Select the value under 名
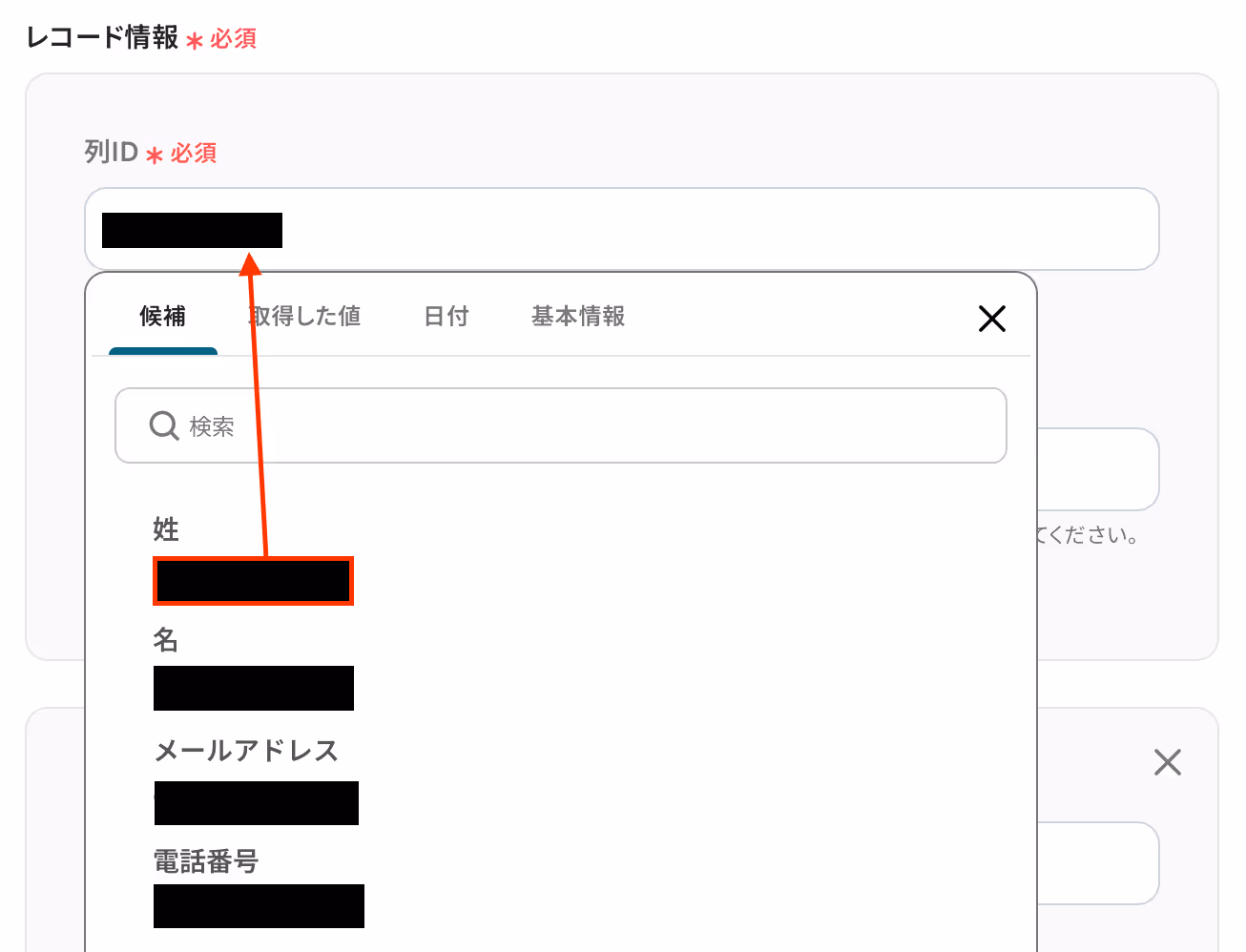This screenshot has height=952, width=1246. tap(254, 689)
